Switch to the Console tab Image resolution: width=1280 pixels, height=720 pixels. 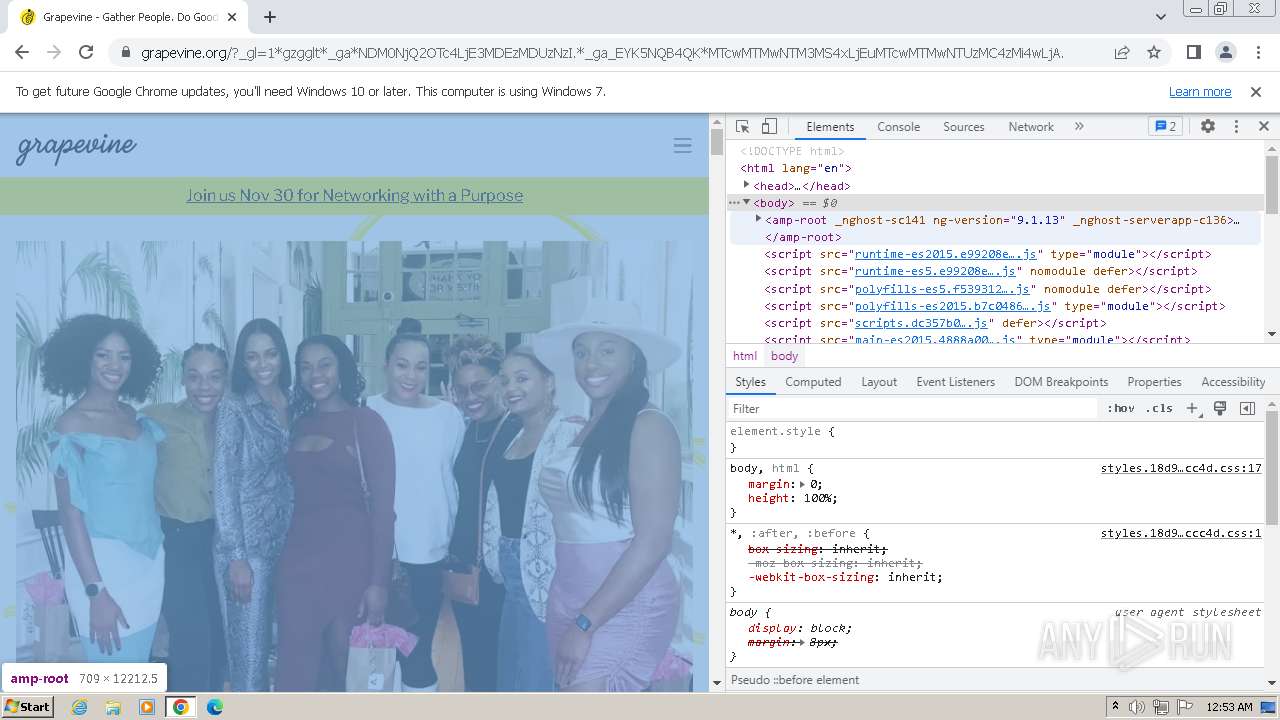click(x=898, y=127)
